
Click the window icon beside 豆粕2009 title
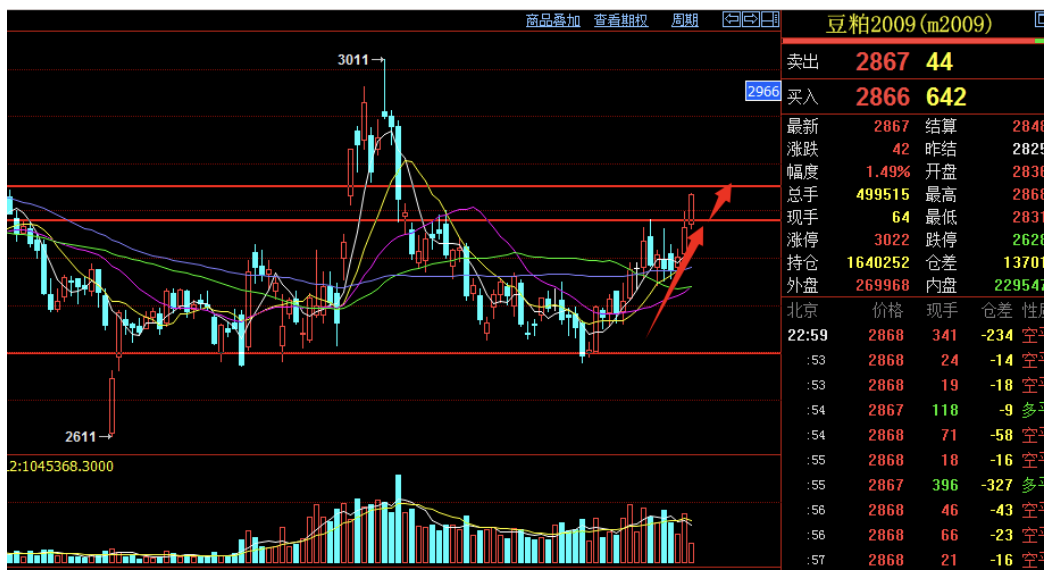[1041, 20]
